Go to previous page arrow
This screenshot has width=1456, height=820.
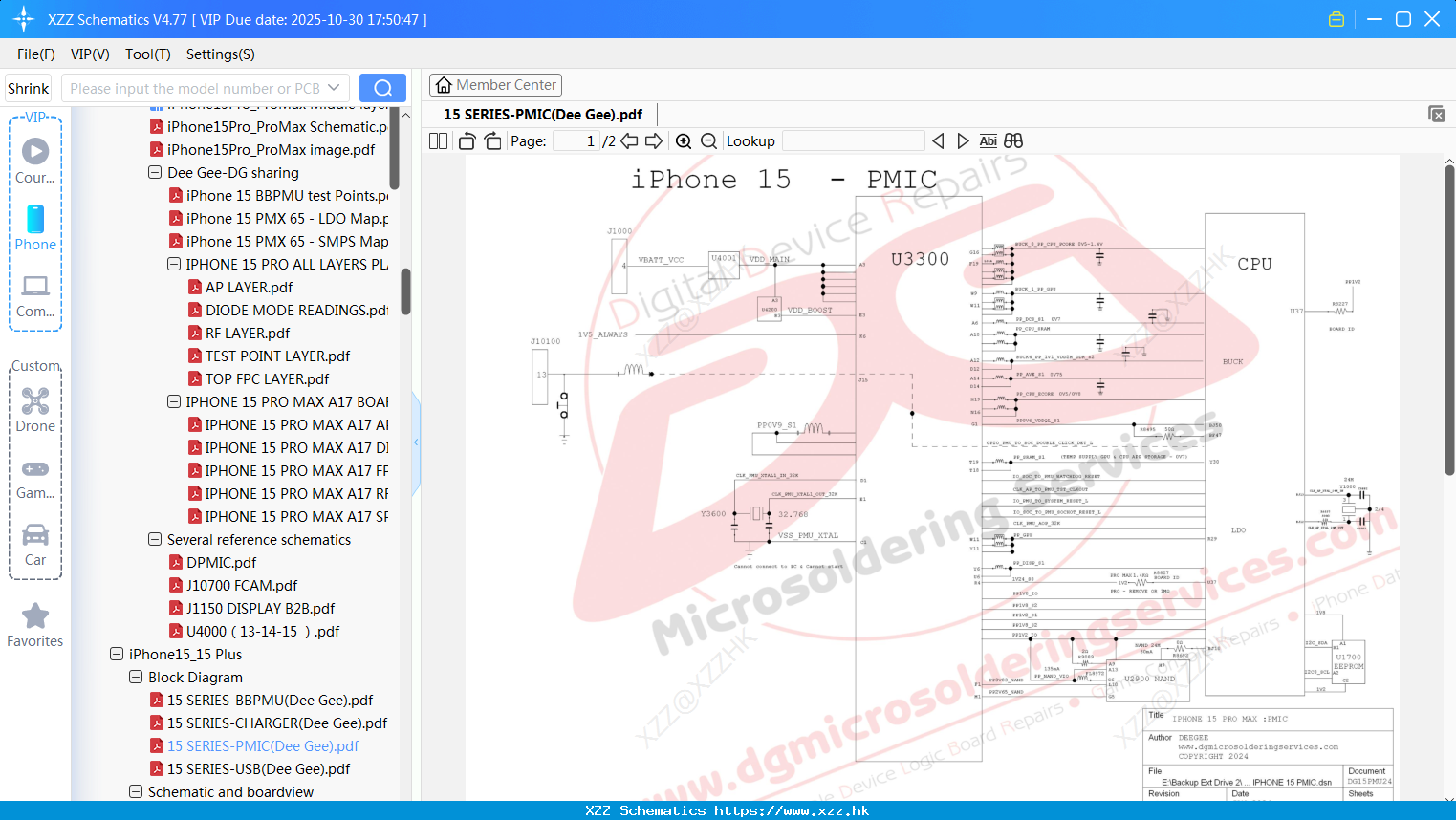point(629,140)
